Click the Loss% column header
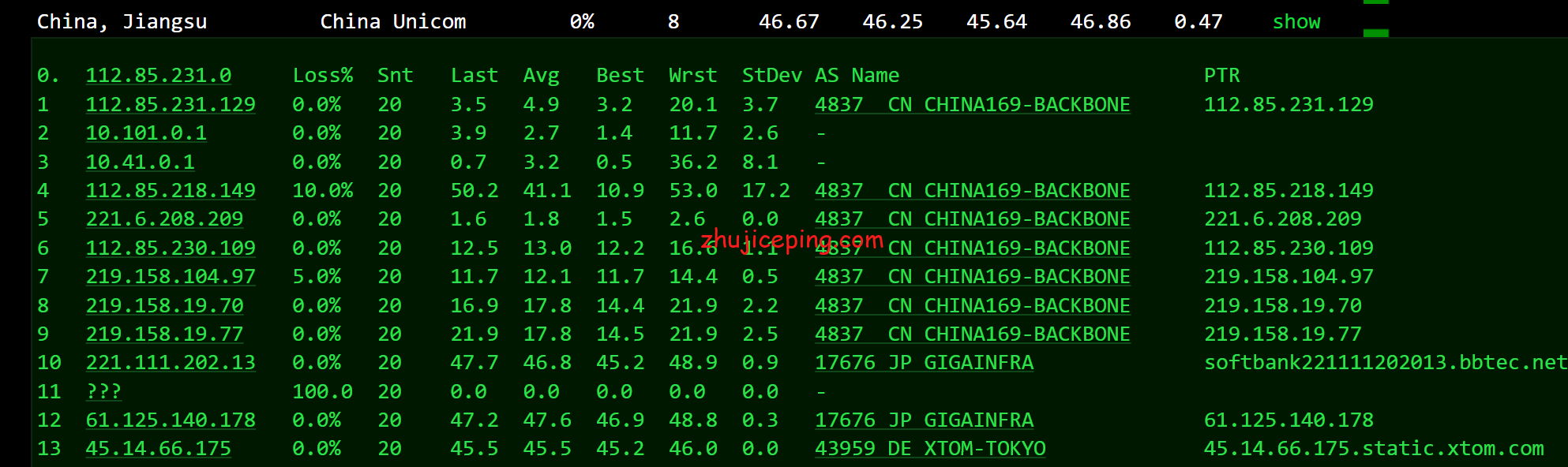 tap(323, 76)
